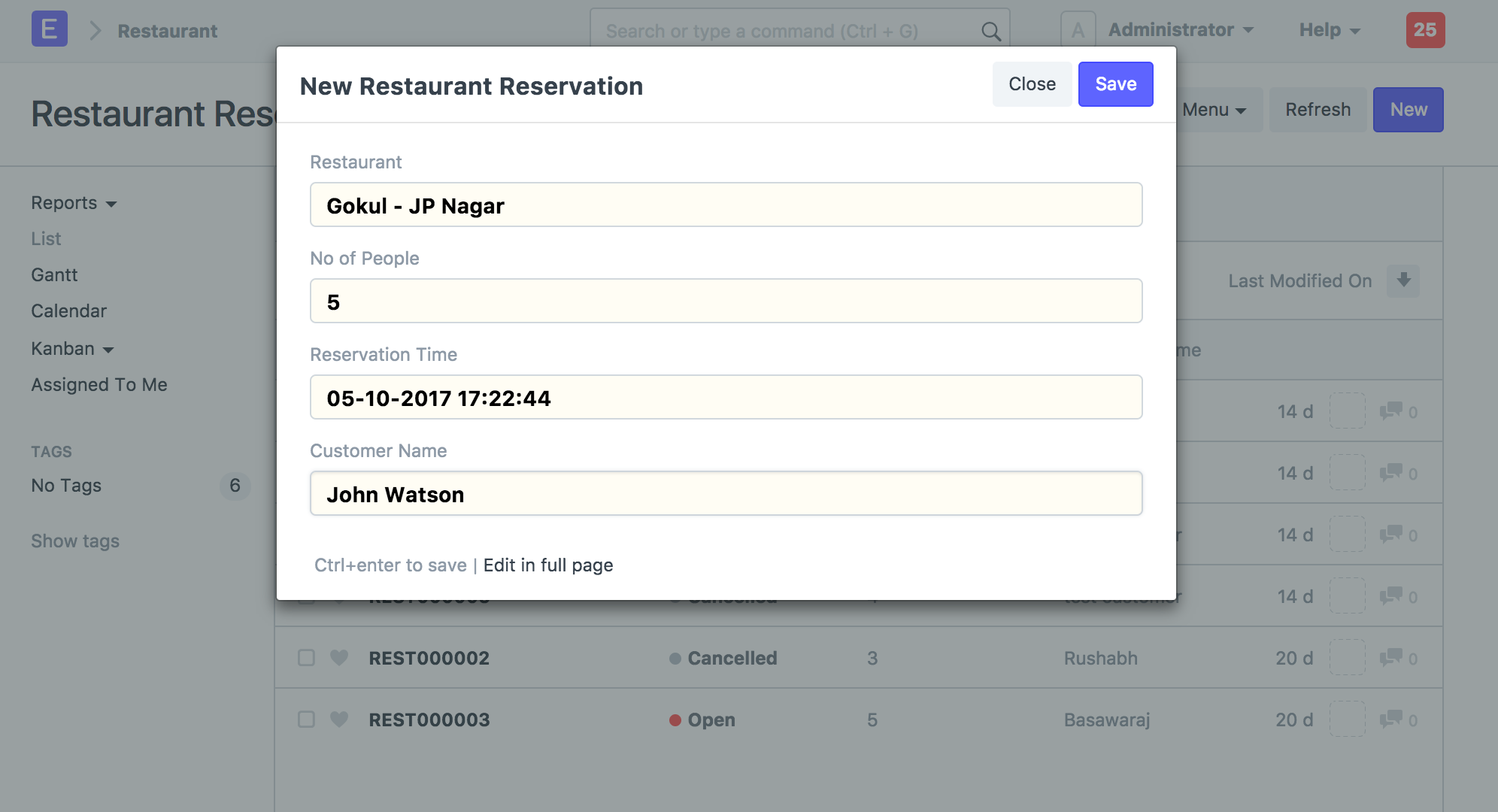This screenshot has height=812, width=1498.
Task: Expand the Reports dropdown in sidebar
Action: point(74,203)
